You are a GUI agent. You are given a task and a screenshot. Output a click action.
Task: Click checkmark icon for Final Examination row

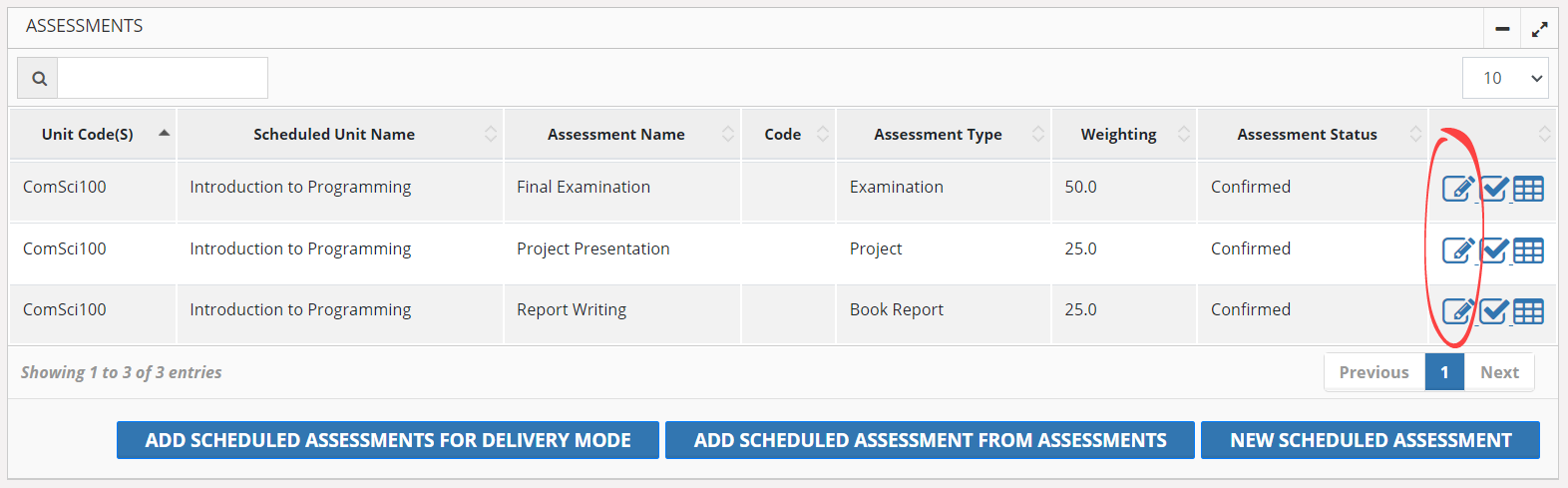coord(1493,188)
